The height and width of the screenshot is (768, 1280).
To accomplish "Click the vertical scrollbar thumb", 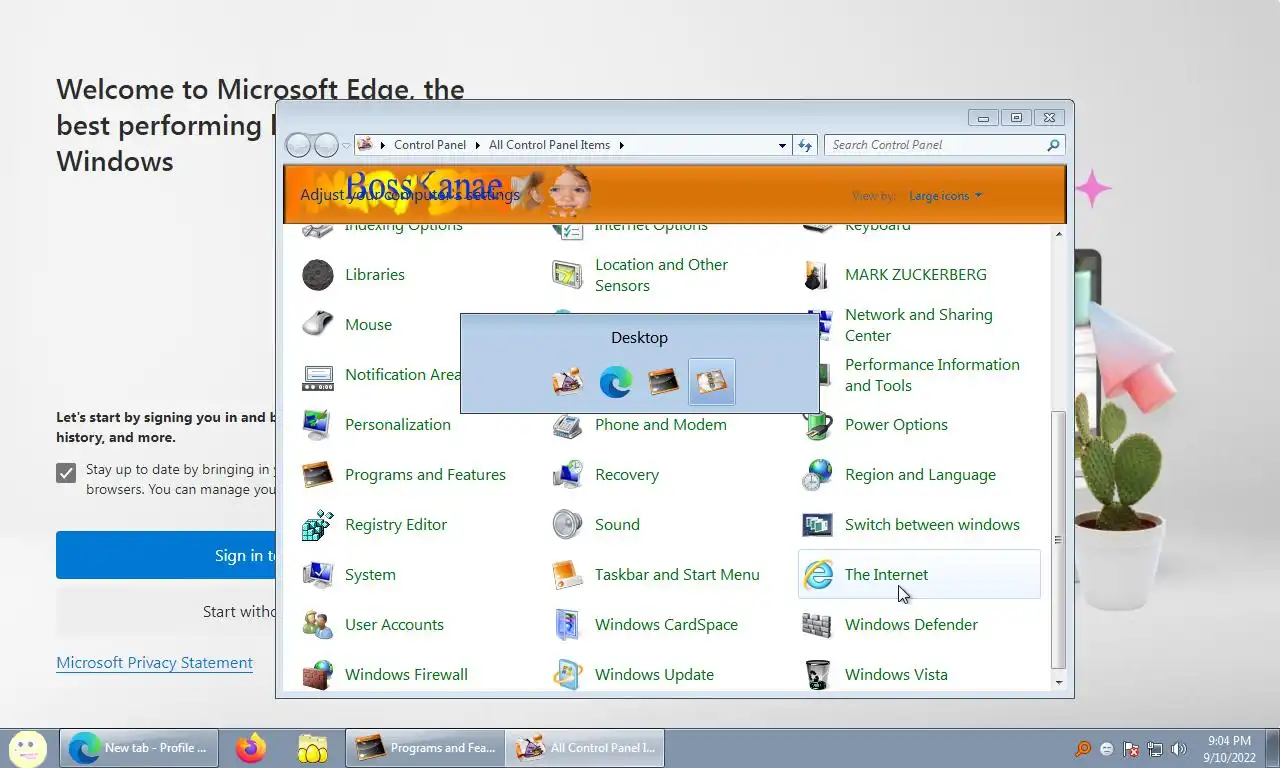I will point(1059,540).
